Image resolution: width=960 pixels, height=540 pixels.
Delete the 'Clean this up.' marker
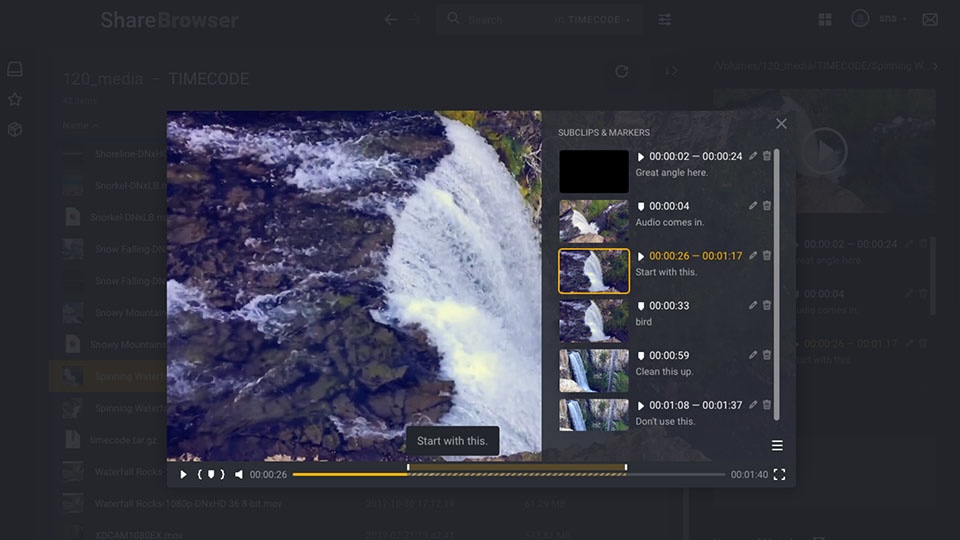[x=767, y=355]
